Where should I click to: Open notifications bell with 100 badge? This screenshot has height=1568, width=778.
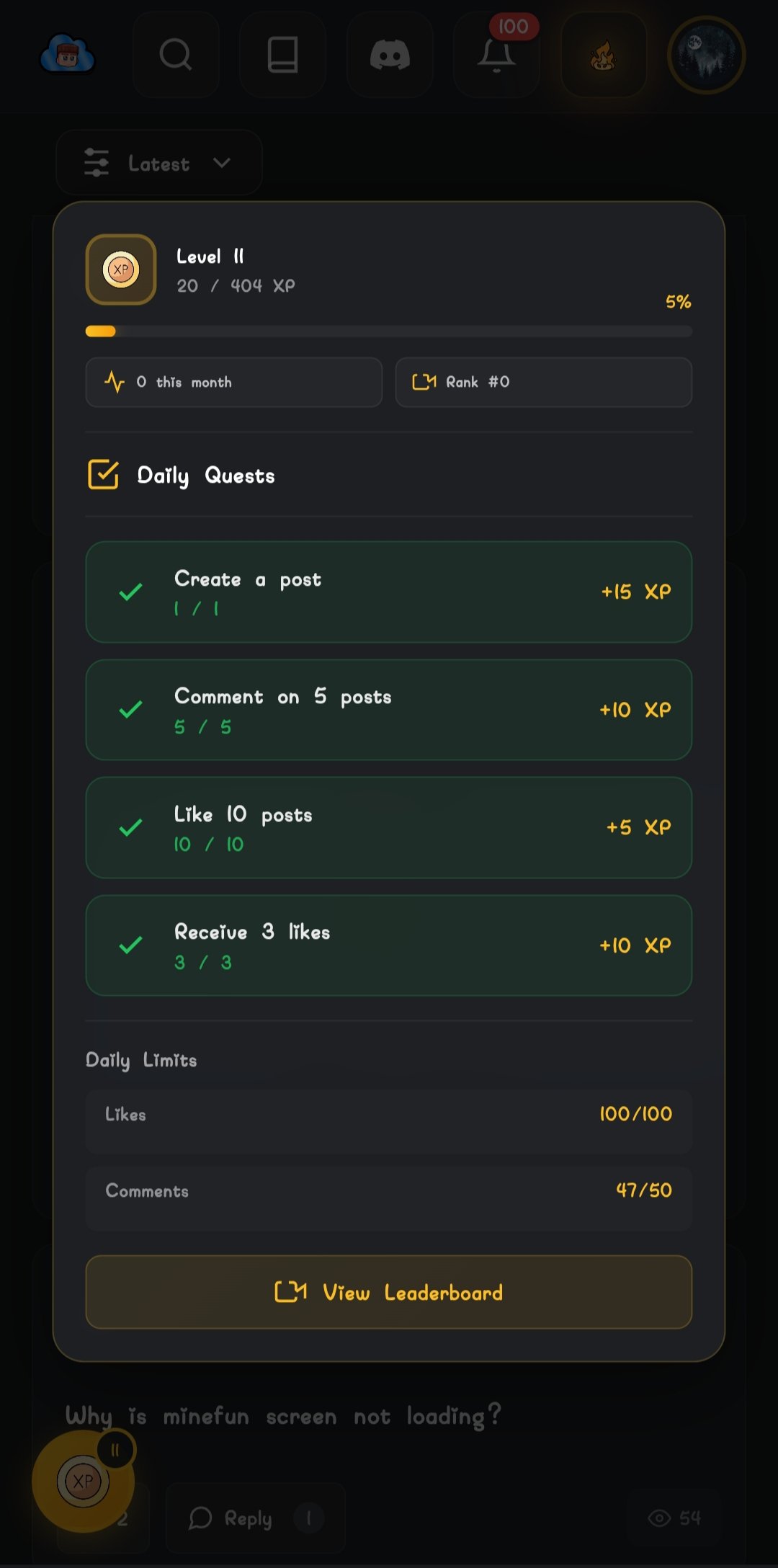(496, 55)
